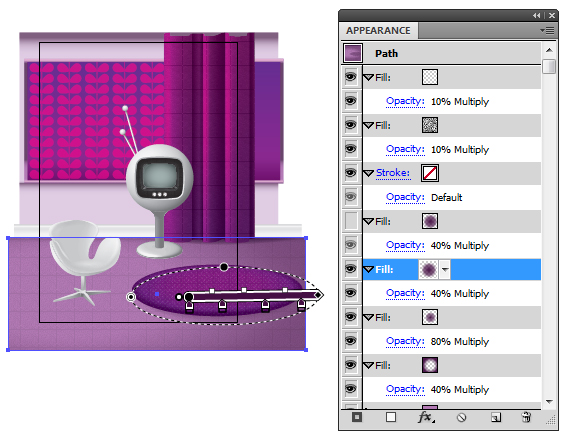The width and height of the screenshot is (573, 444).
Task: Open the Opacity link beside 80% Multiply
Action: pyautogui.click(x=405, y=341)
